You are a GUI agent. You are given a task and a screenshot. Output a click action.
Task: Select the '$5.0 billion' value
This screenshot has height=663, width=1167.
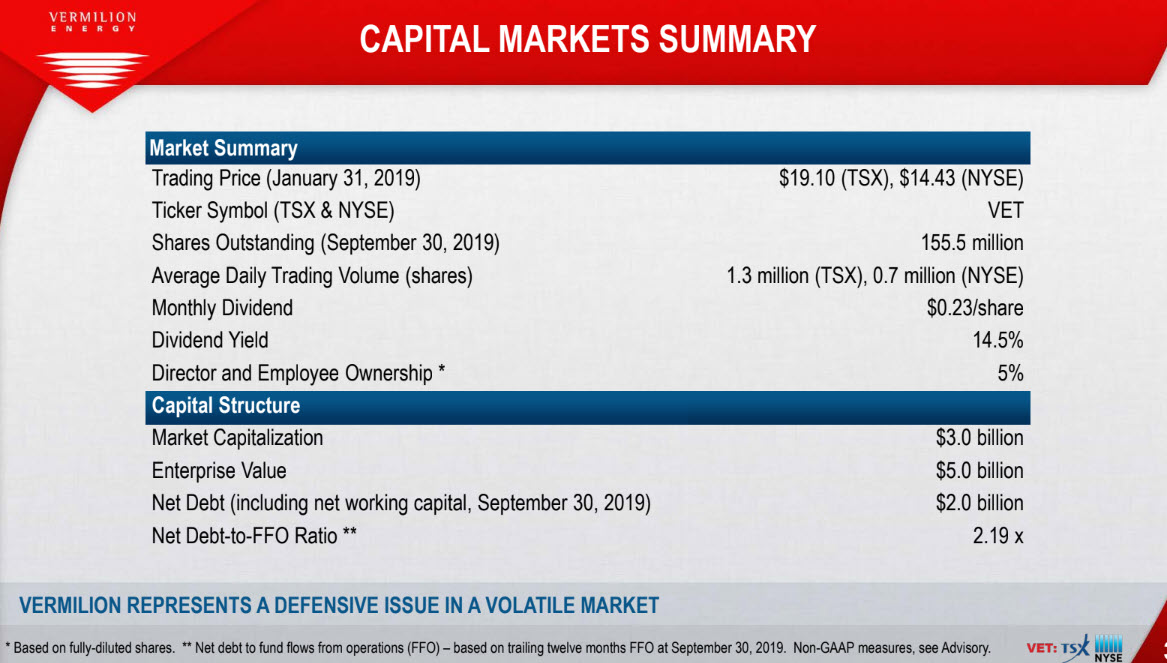pyautogui.click(x=979, y=471)
